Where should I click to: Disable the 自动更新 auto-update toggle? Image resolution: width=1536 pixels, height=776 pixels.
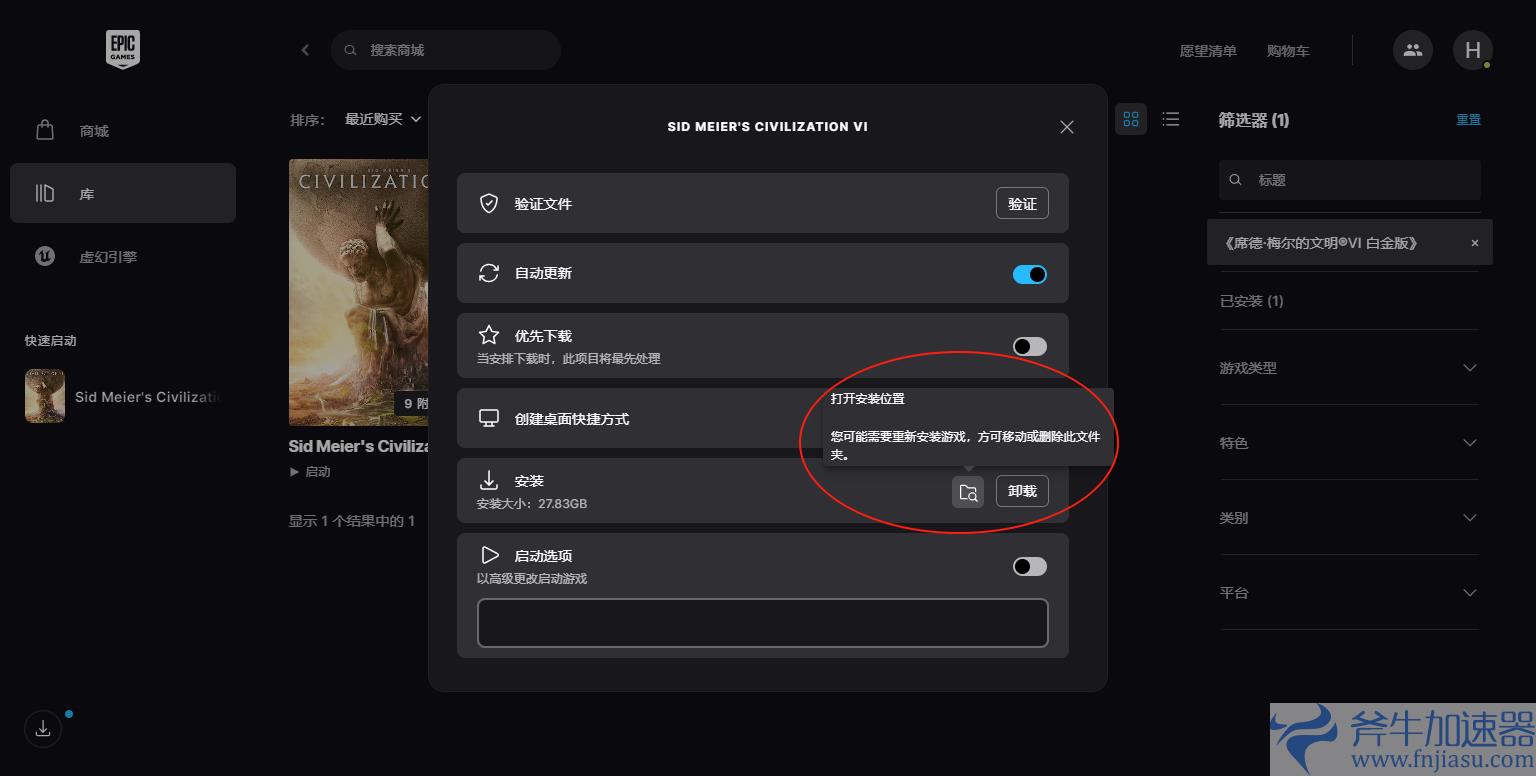click(x=1029, y=274)
